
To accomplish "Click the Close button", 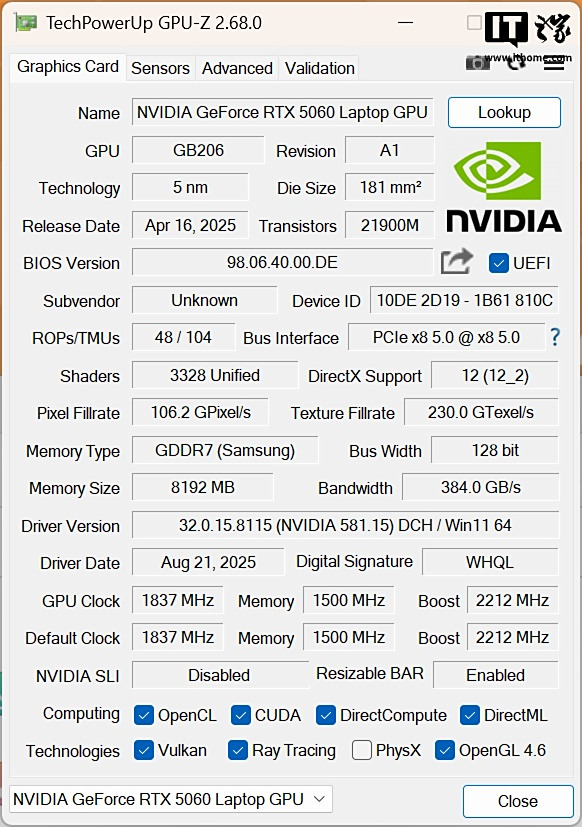I will pos(518,801).
